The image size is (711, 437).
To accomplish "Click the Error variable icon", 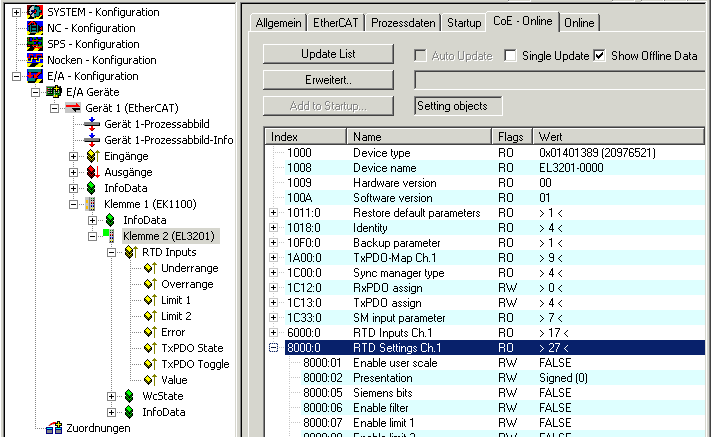I will click(x=150, y=332).
